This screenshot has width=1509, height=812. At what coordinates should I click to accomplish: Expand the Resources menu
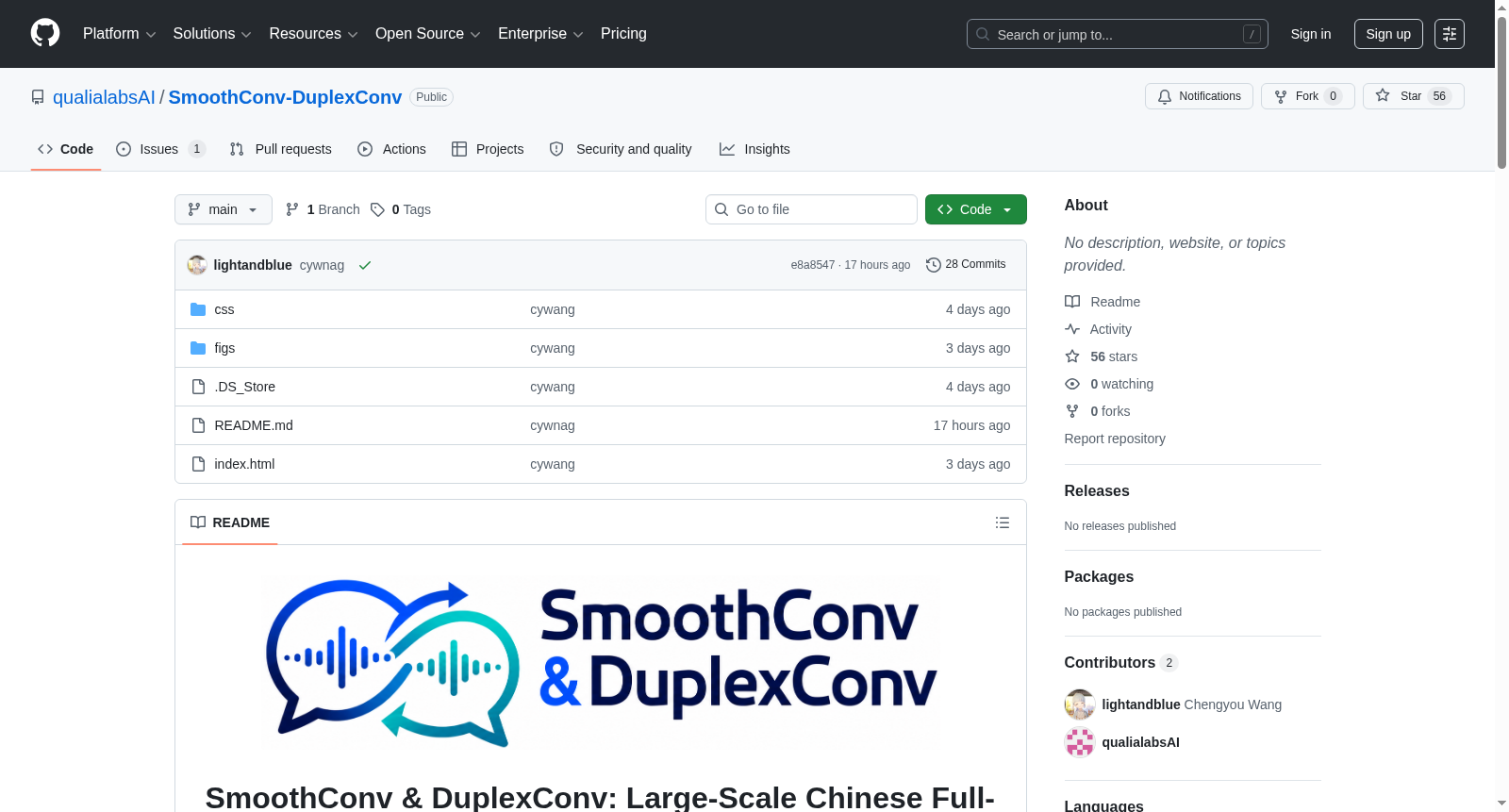pos(313,34)
